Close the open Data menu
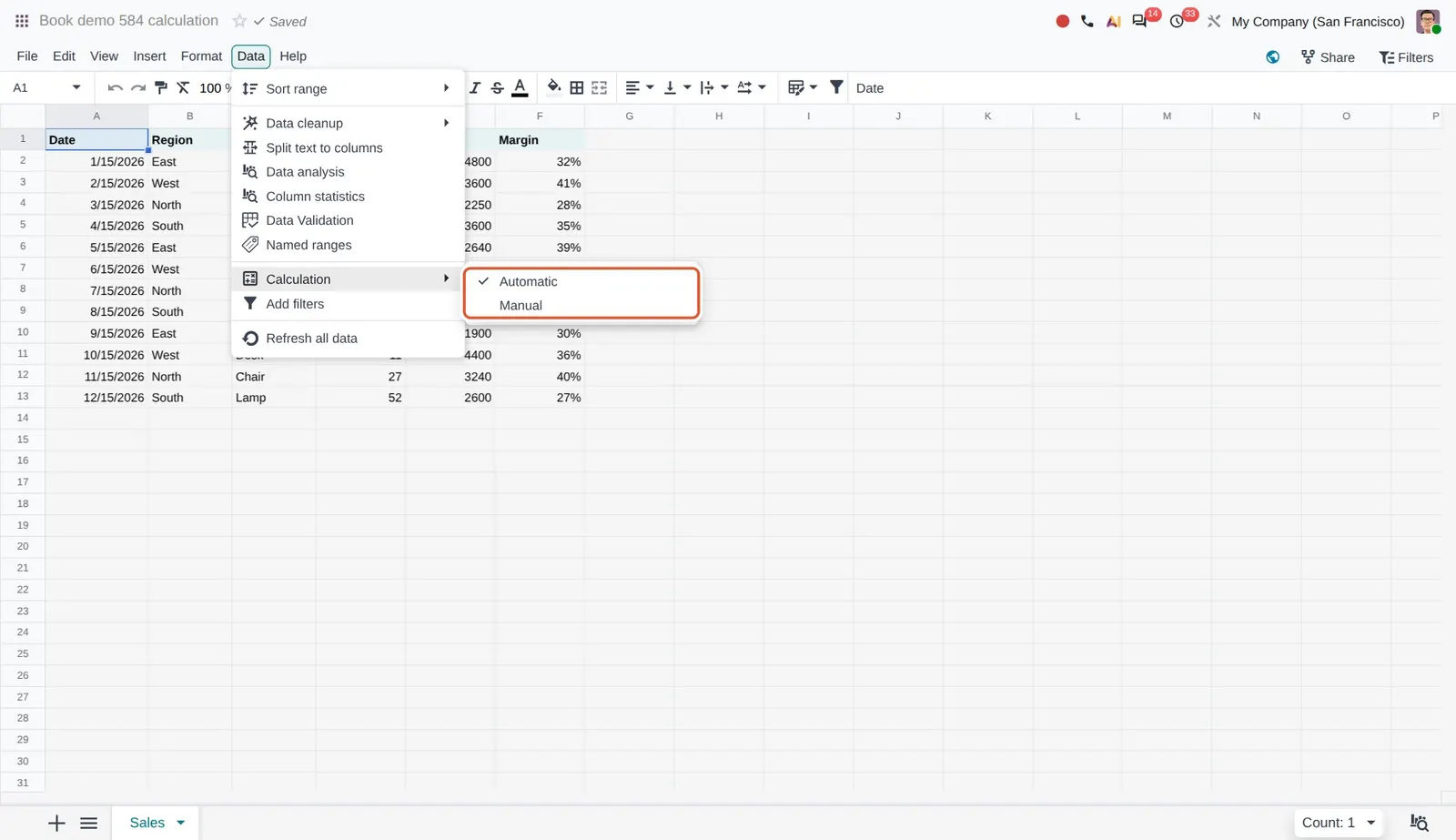 [x=251, y=56]
